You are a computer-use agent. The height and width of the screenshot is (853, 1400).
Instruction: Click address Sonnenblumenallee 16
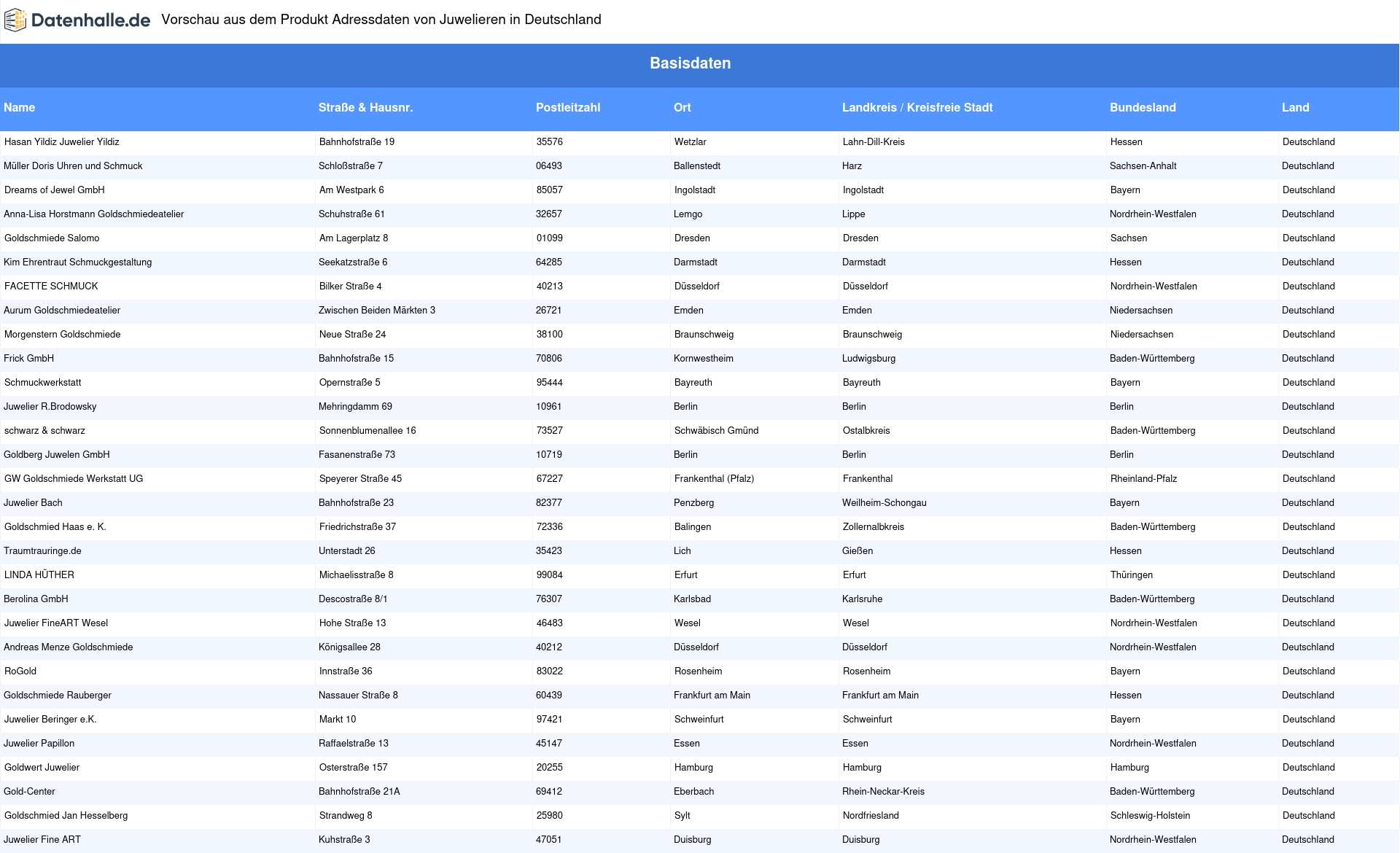pos(367,431)
